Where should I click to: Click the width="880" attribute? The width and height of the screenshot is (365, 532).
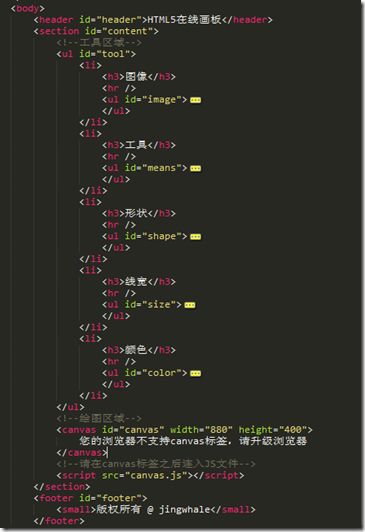coord(201,430)
